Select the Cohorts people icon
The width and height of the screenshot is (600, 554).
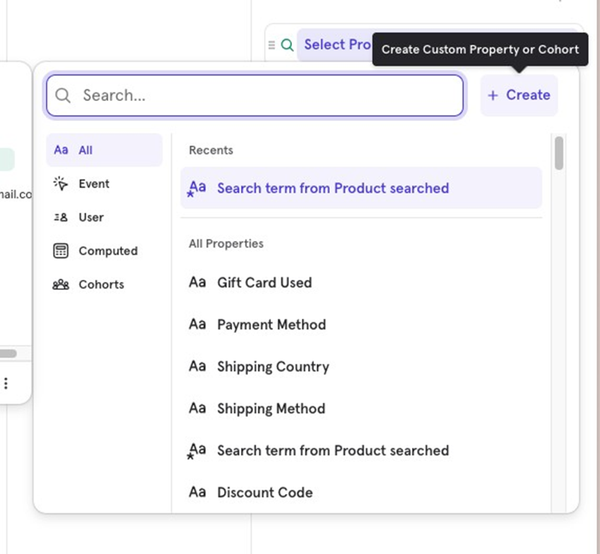(x=61, y=285)
